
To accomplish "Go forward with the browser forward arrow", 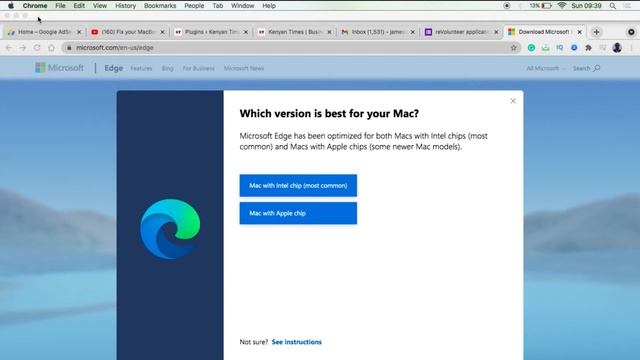I will click(x=23, y=48).
